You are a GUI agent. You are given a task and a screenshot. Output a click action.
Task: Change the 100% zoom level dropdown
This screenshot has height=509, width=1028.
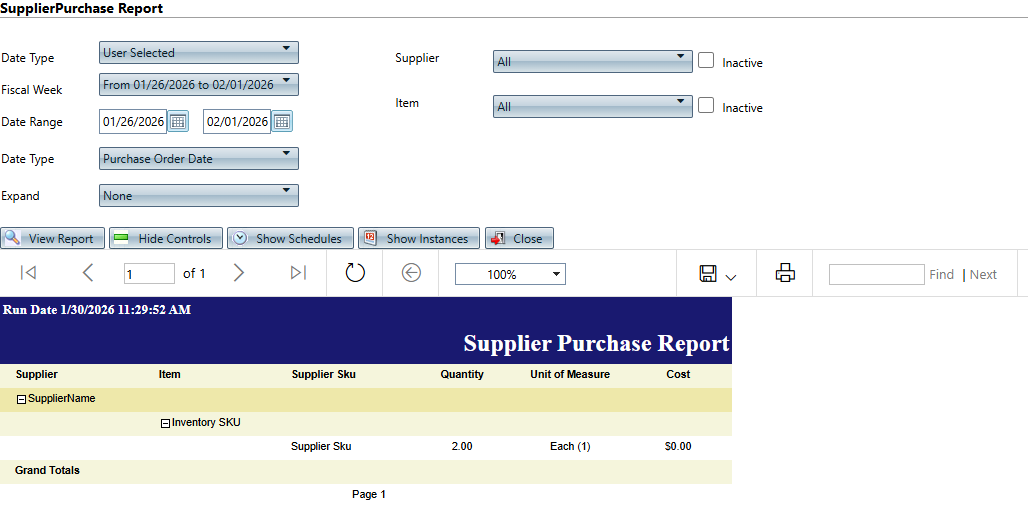510,274
